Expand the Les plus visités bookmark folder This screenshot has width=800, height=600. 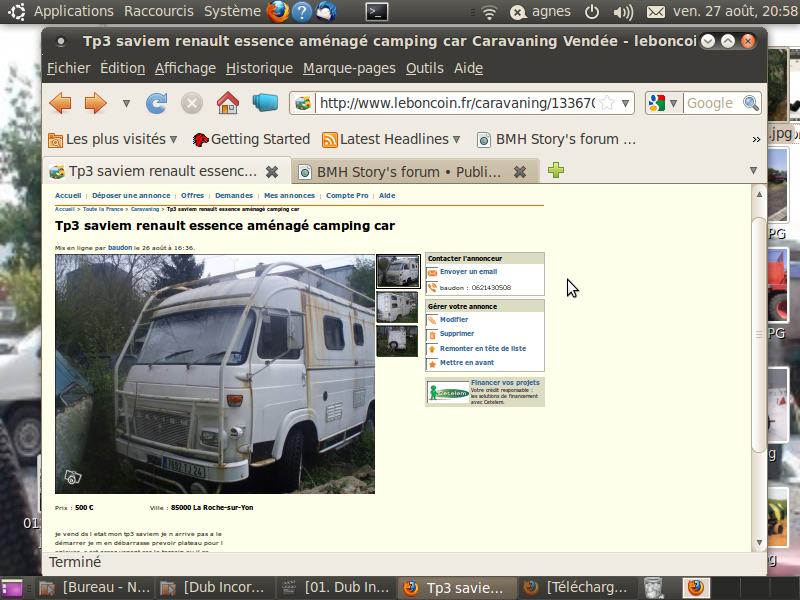(112, 139)
